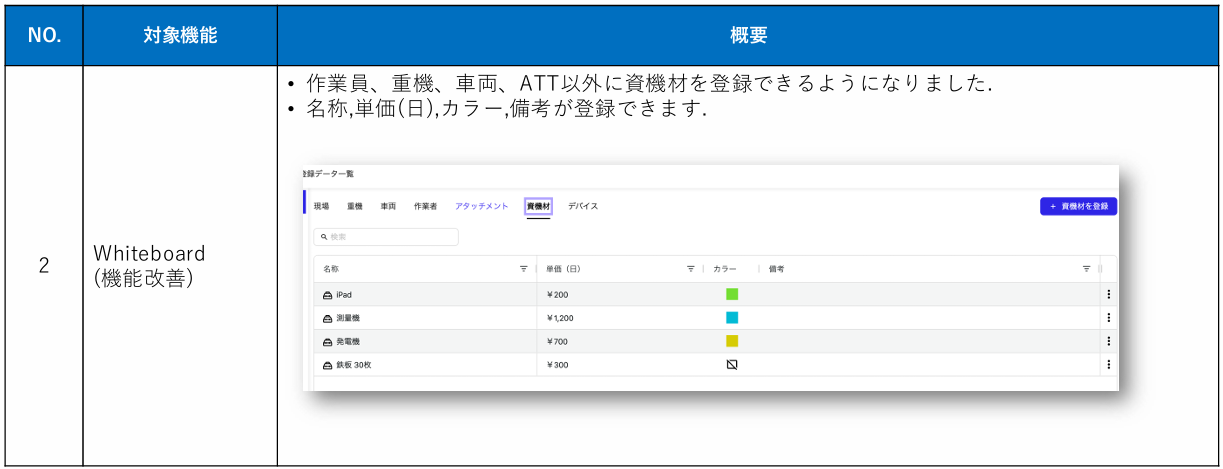Open the three-dot menu for 測量機 row
The image size is (1223, 469).
pos(1108,318)
